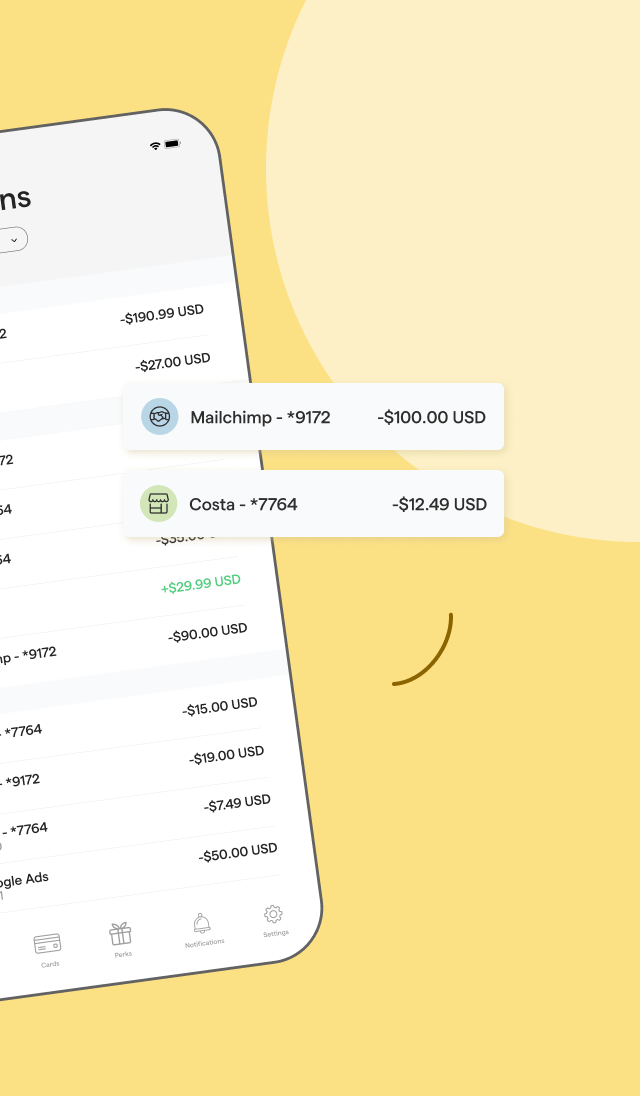Select the -$15.00 USD transaction
640x1096 pixels.
click(220, 706)
